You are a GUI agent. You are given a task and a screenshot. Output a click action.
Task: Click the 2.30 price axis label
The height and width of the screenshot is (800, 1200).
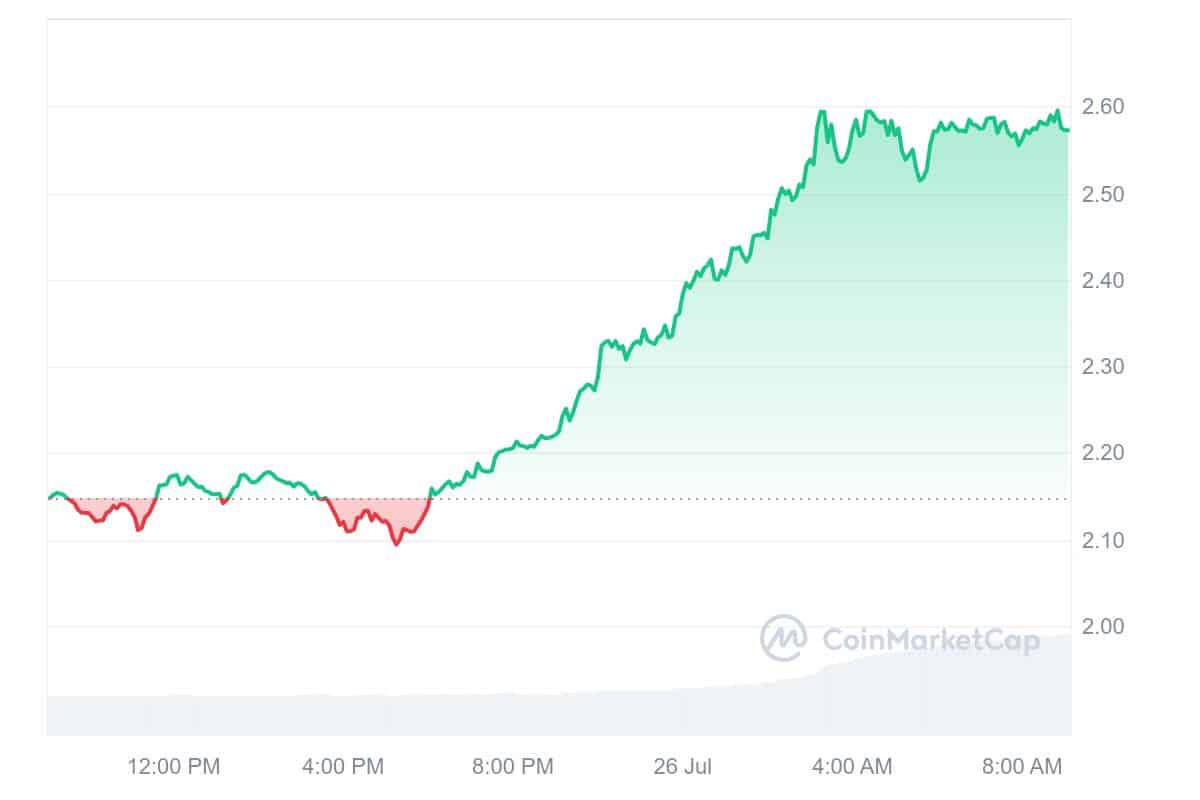coord(1104,367)
